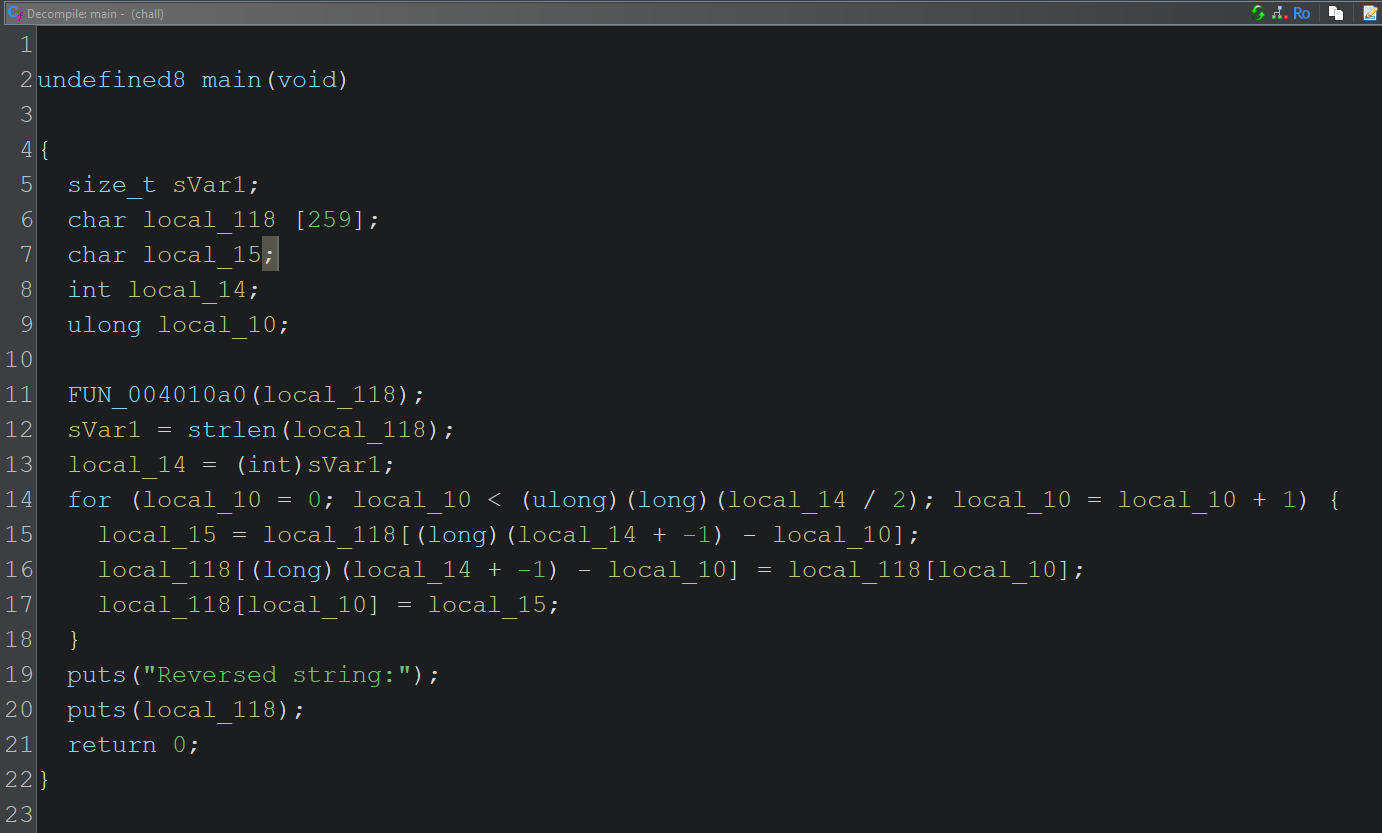This screenshot has width=1382, height=833.
Task: Click the "puts" call on line 19
Action: pyautogui.click(x=97, y=675)
